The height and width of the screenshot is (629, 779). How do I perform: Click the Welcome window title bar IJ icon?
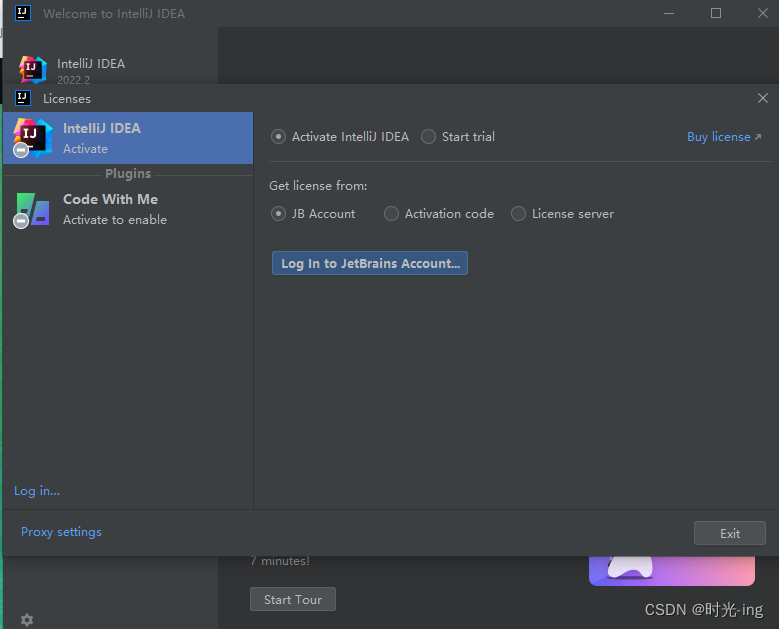pyautogui.click(x=23, y=13)
